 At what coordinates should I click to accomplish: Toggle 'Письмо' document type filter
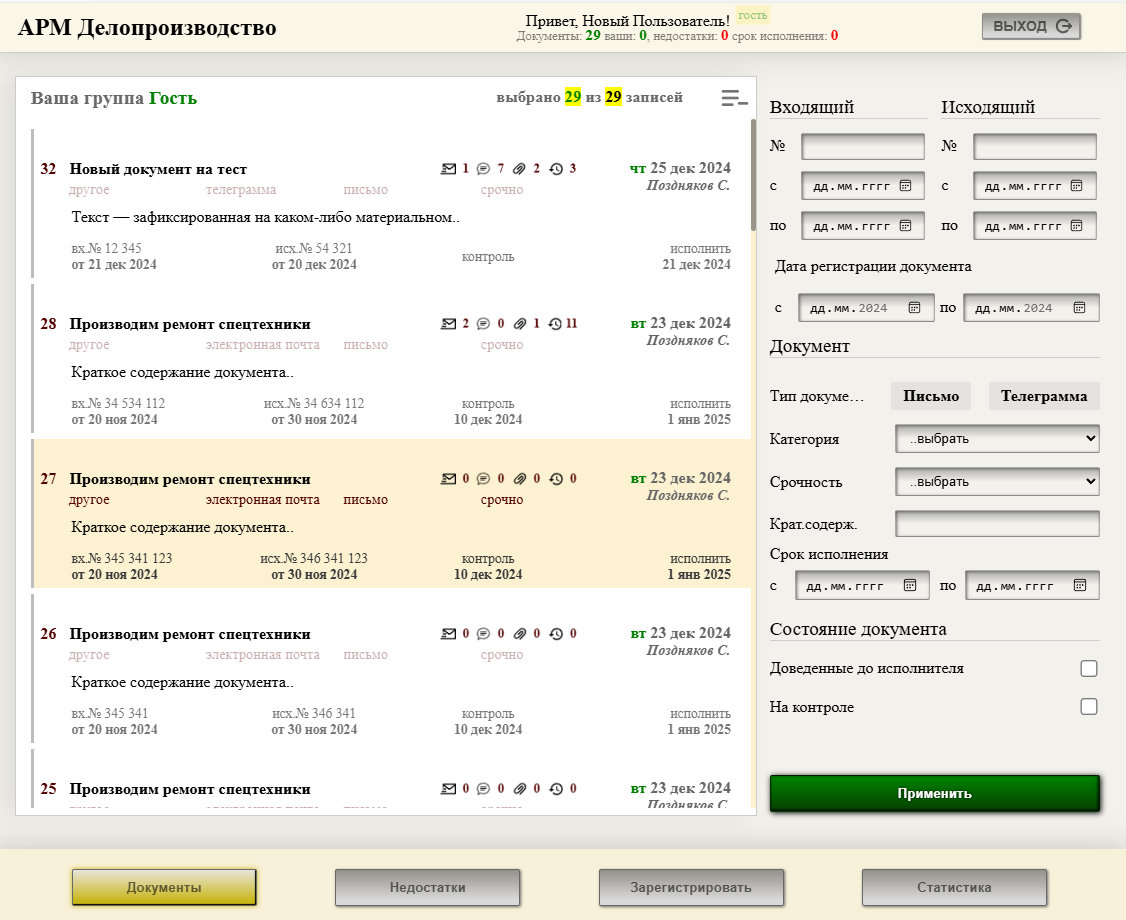coord(931,396)
